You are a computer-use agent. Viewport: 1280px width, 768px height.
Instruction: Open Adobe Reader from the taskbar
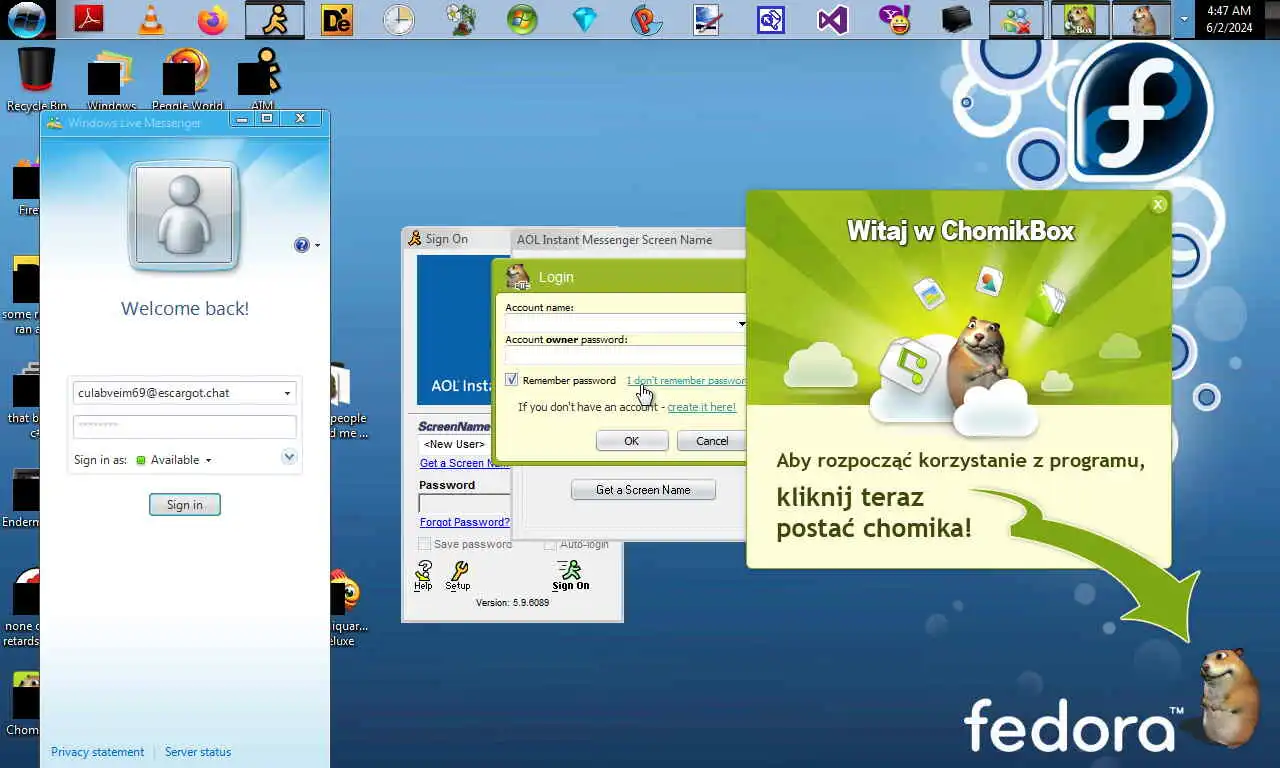click(x=89, y=19)
